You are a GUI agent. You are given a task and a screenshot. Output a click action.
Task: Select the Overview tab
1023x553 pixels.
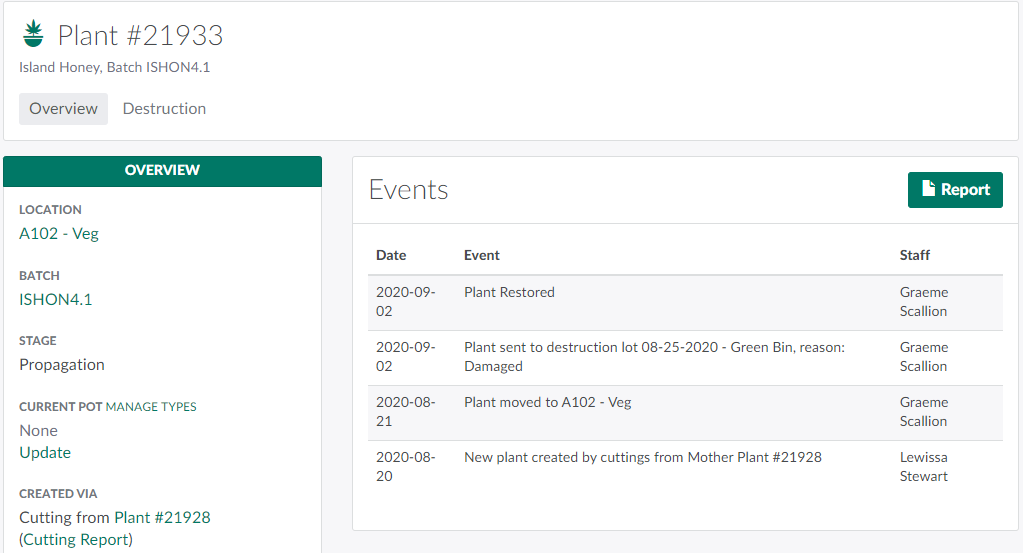(63, 108)
